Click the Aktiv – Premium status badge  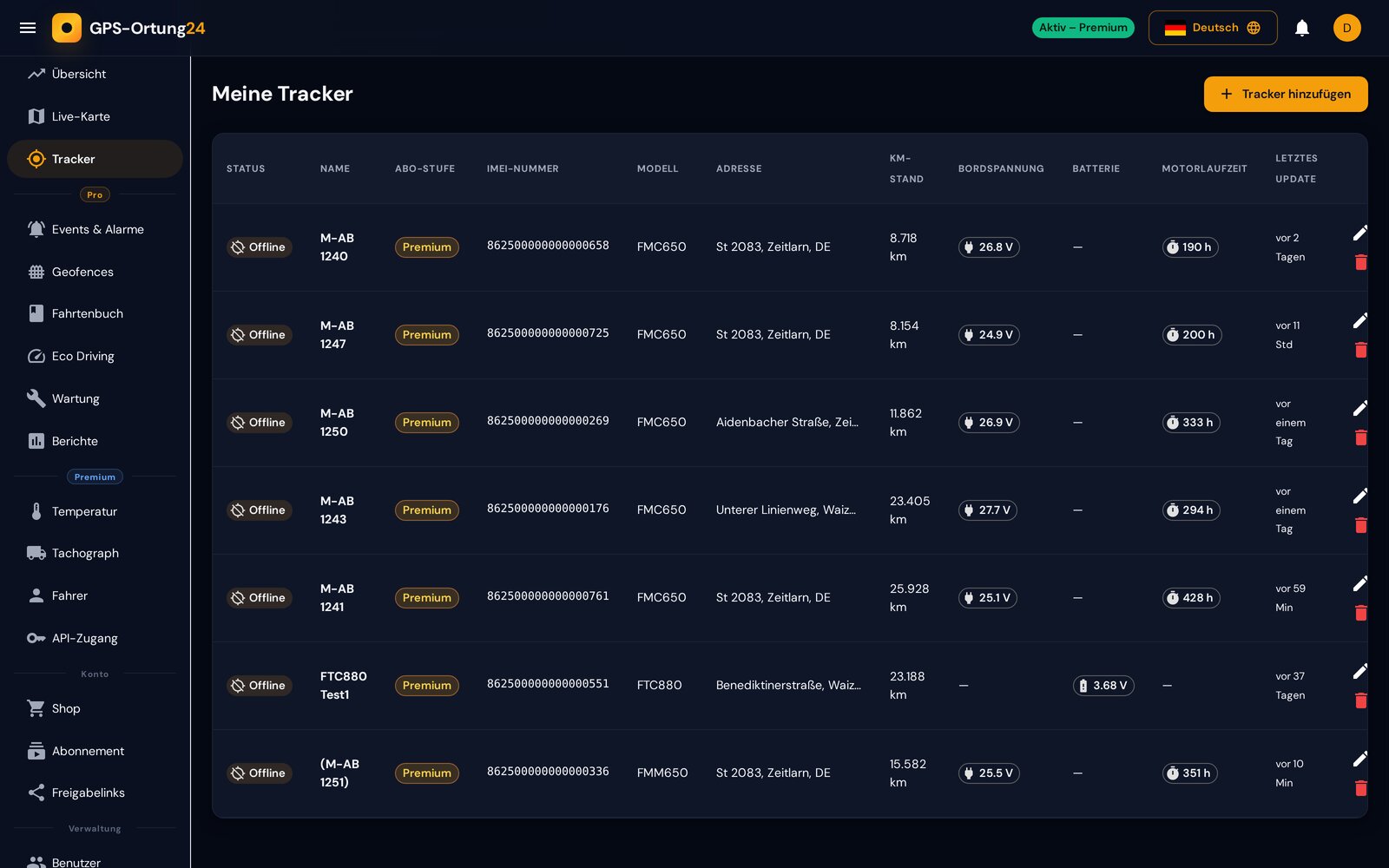[x=1083, y=28]
